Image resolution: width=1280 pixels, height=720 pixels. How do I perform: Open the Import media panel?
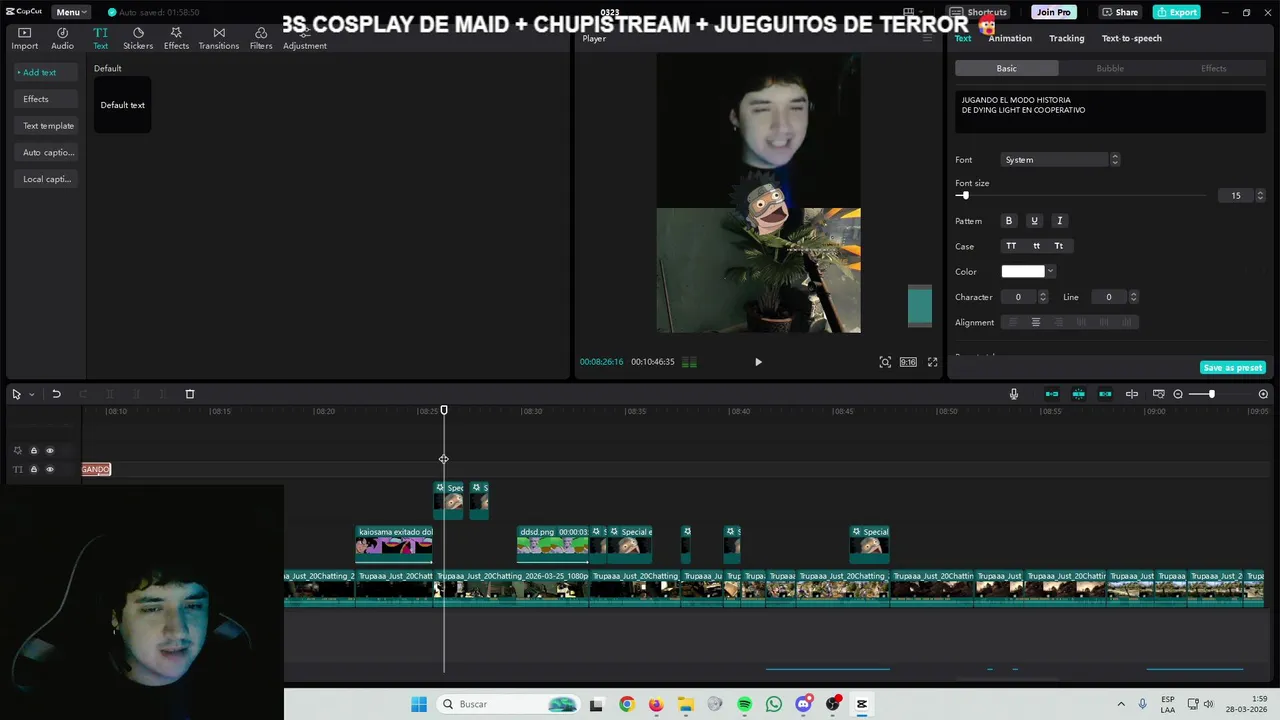[x=25, y=38]
